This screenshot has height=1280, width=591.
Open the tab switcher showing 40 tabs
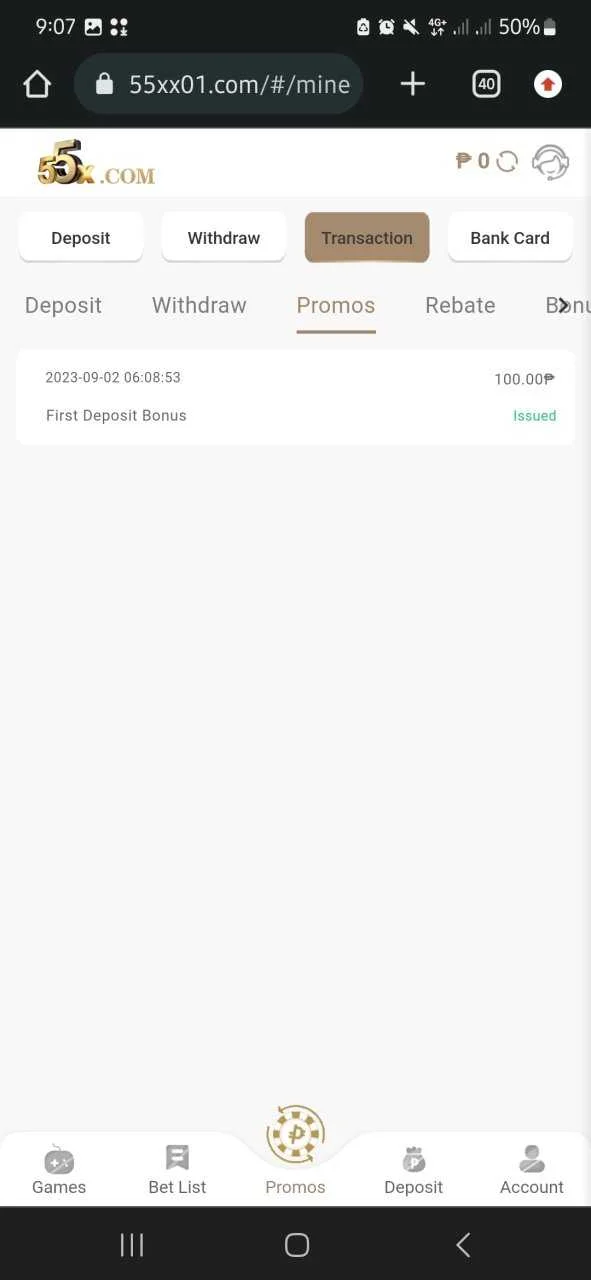pos(486,84)
